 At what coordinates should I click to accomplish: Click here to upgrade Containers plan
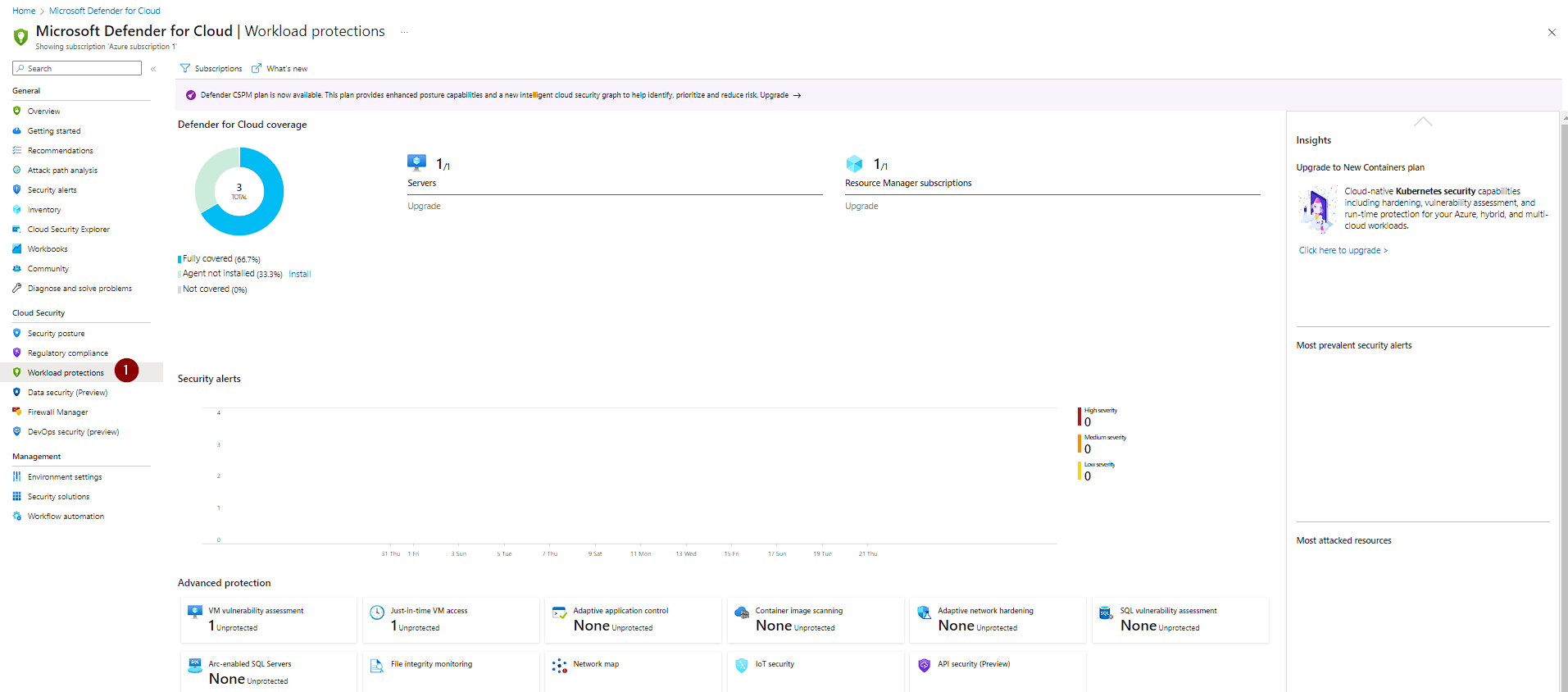tap(1343, 250)
